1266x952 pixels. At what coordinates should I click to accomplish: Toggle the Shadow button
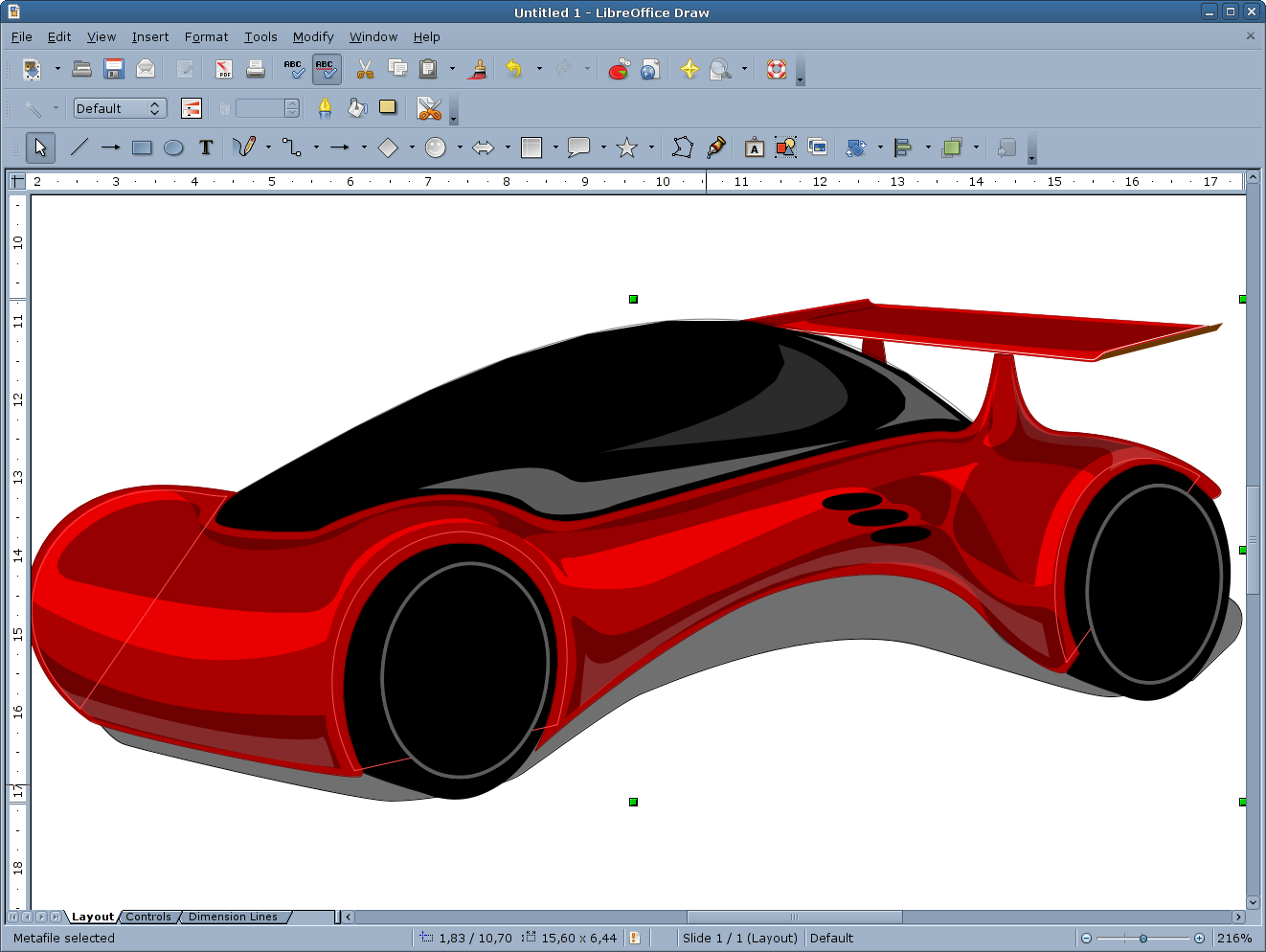(387, 107)
